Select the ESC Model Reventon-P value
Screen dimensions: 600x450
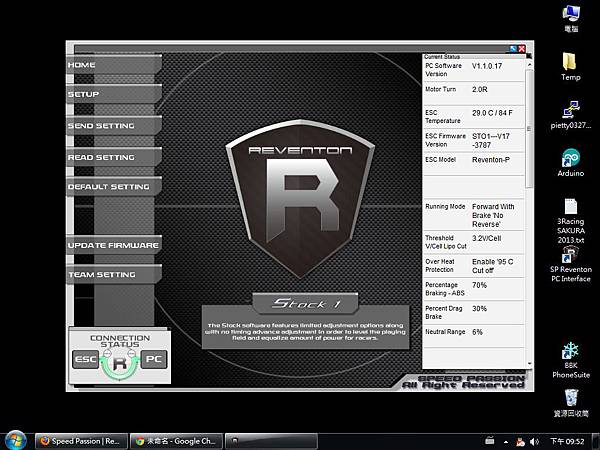pos(491,160)
